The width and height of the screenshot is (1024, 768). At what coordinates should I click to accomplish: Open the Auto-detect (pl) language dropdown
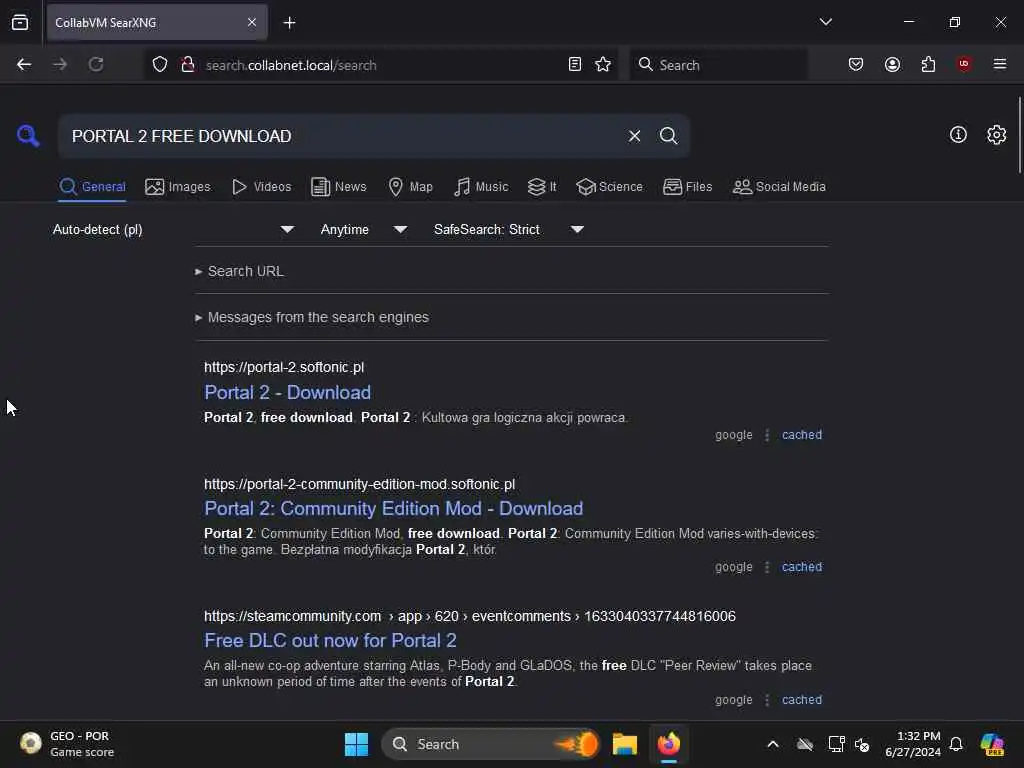[173, 229]
